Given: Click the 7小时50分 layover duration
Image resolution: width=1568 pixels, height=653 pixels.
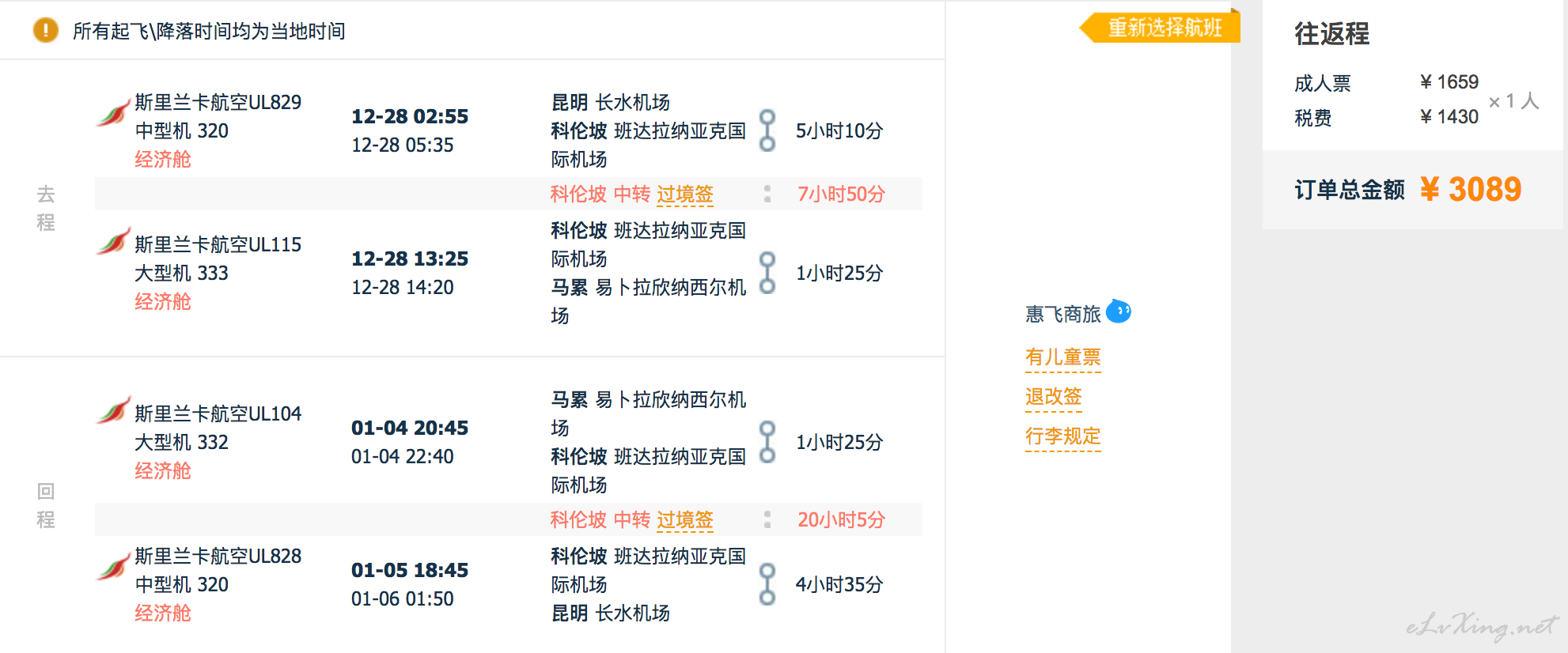Looking at the screenshot, I should (841, 194).
